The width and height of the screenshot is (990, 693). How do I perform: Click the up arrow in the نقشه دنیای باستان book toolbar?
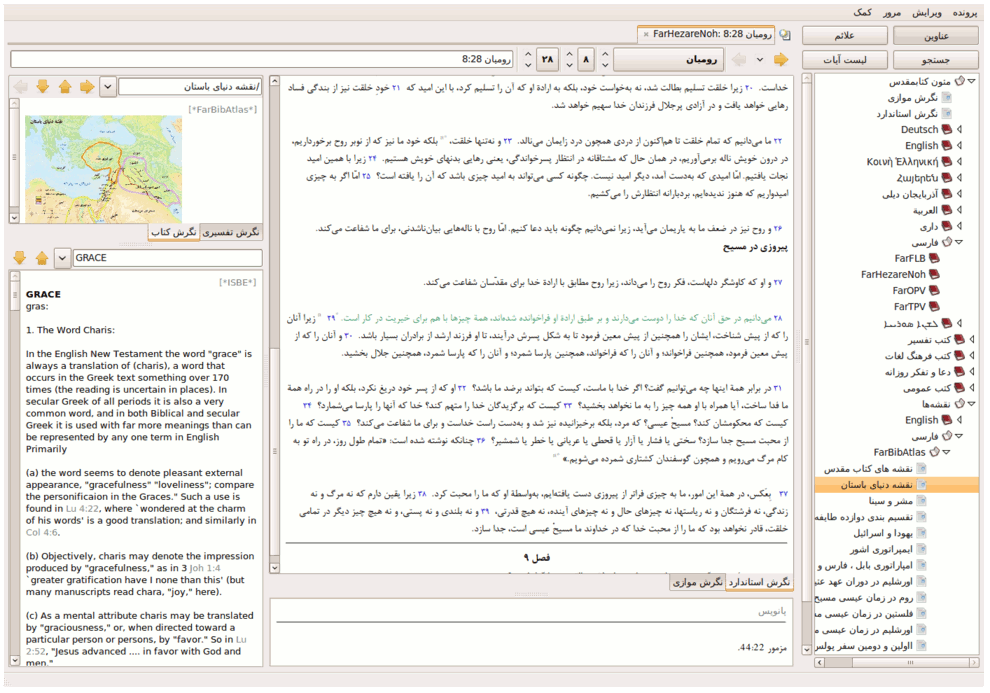click(x=64, y=86)
